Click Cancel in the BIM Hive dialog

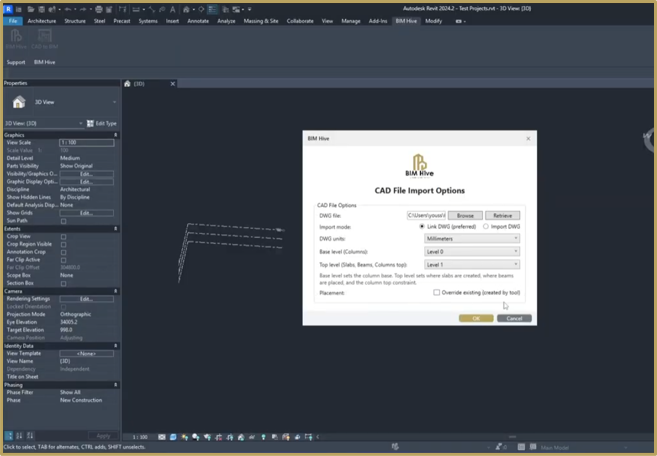514,318
